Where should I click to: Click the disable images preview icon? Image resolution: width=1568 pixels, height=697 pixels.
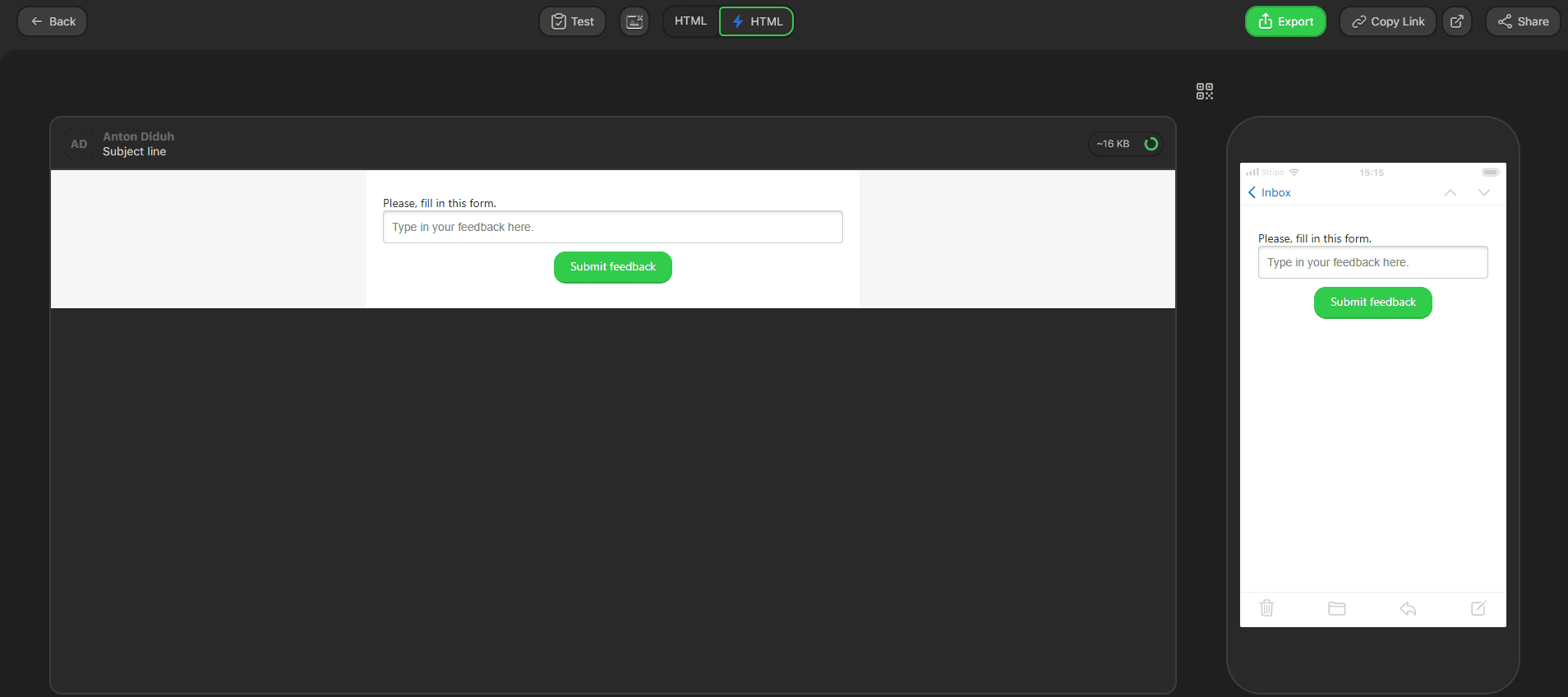[634, 21]
